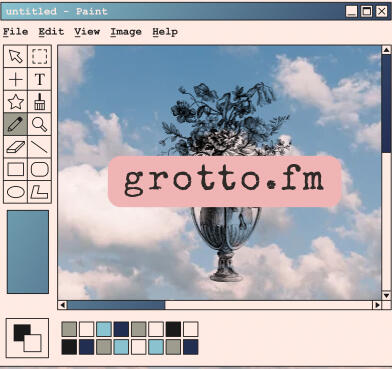Image resolution: width=392 pixels, height=369 pixels.
Task: Choose the rounded rectangle tool
Action: coord(40,169)
